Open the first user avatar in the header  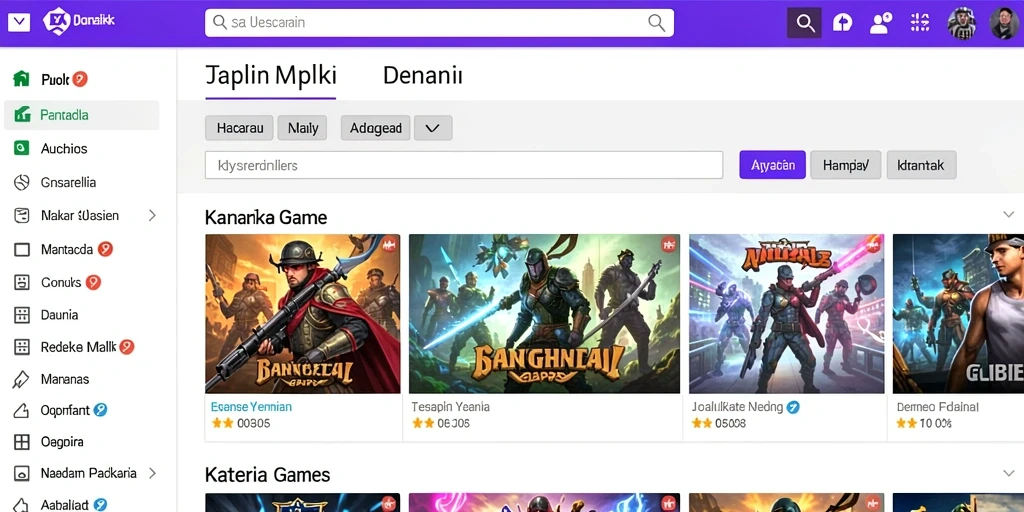(961, 23)
